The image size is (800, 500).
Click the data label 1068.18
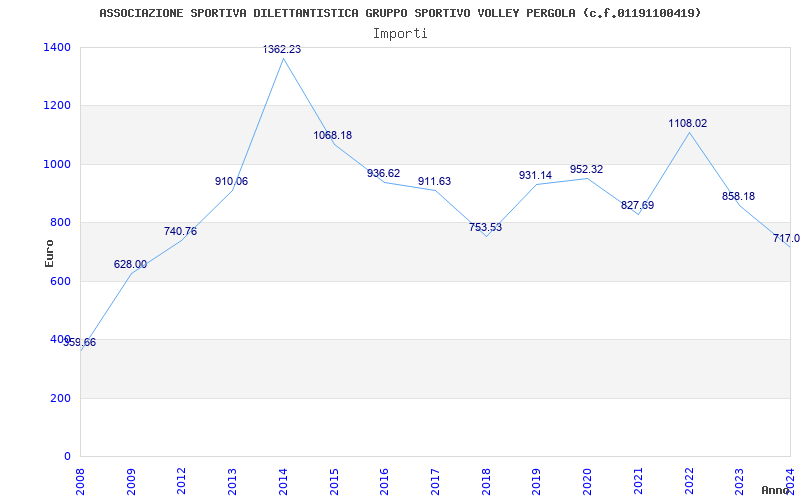click(333, 135)
